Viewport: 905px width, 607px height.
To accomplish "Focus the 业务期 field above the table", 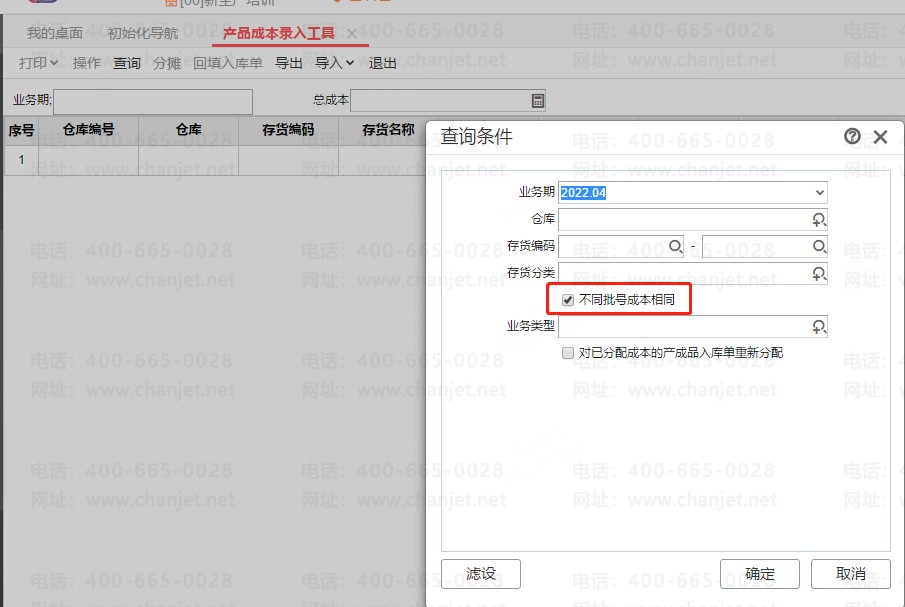I will pos(153,101).
